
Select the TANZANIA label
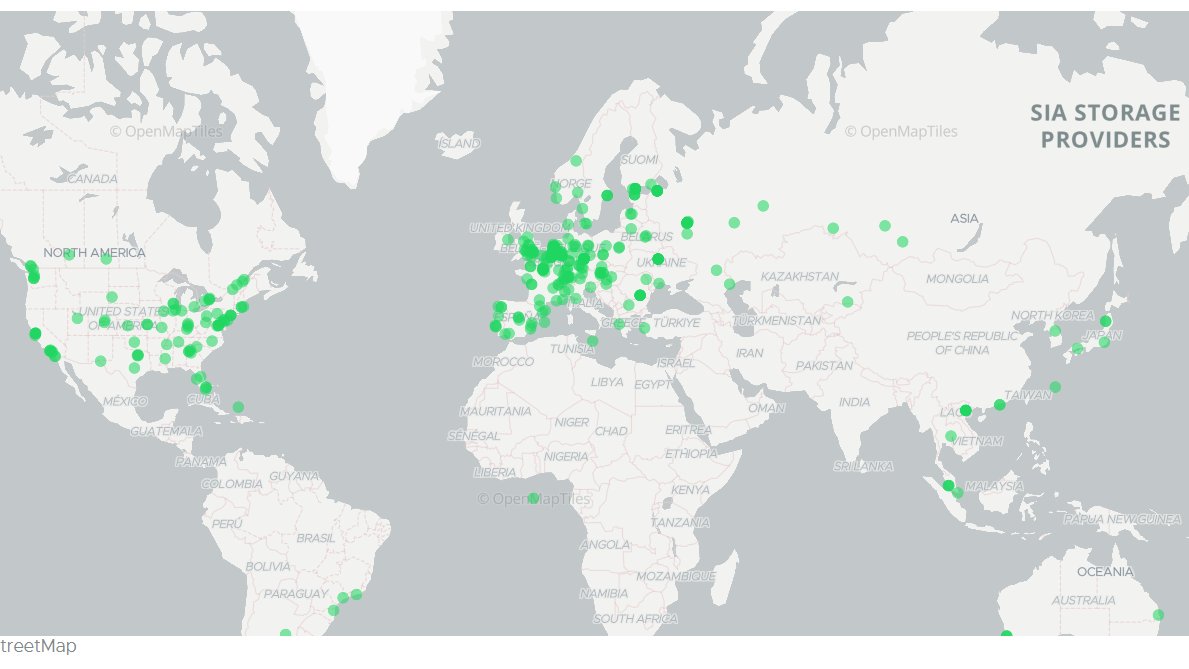(x=679, y=523)
